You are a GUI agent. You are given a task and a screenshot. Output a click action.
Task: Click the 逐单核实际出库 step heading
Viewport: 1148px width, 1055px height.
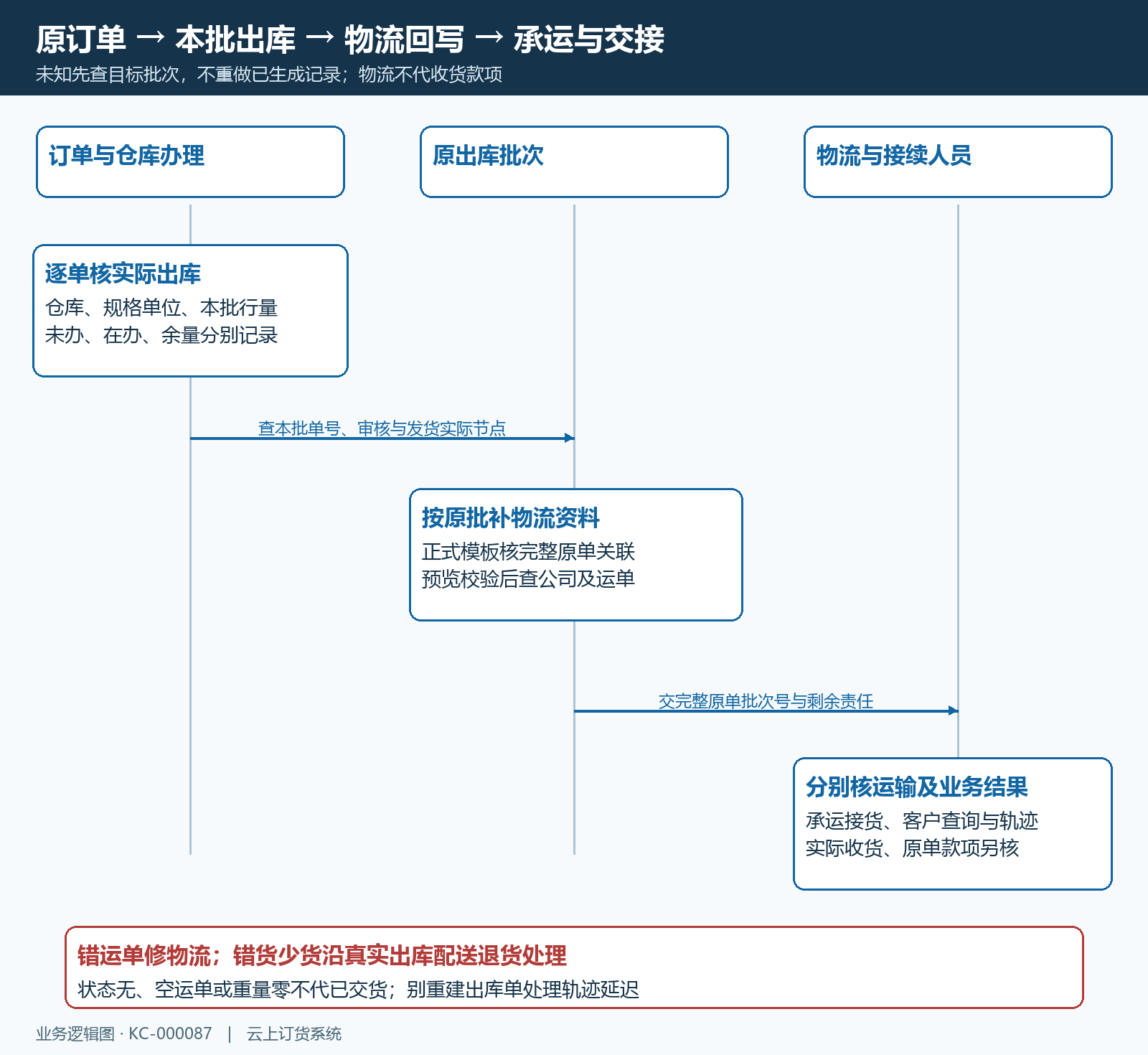tap(123, 274)
